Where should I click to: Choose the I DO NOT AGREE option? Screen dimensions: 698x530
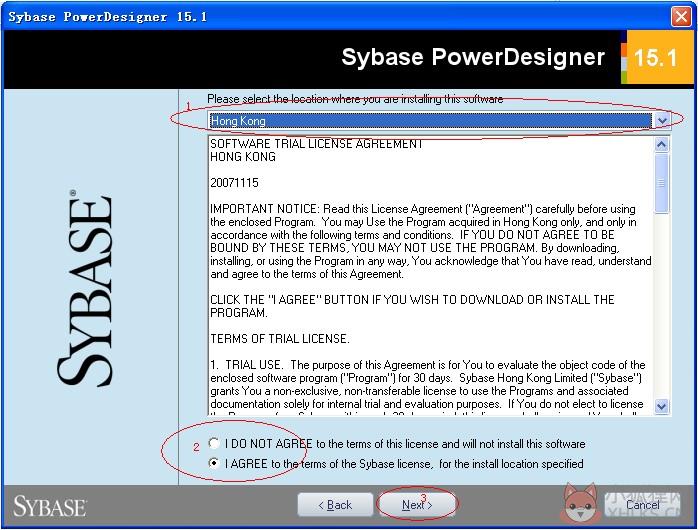[x=214, y=443]
